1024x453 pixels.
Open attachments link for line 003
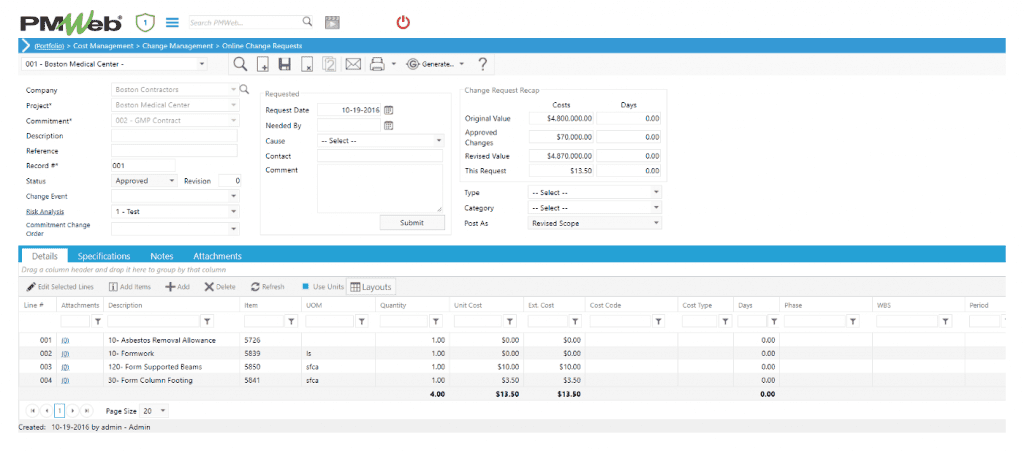65,367
